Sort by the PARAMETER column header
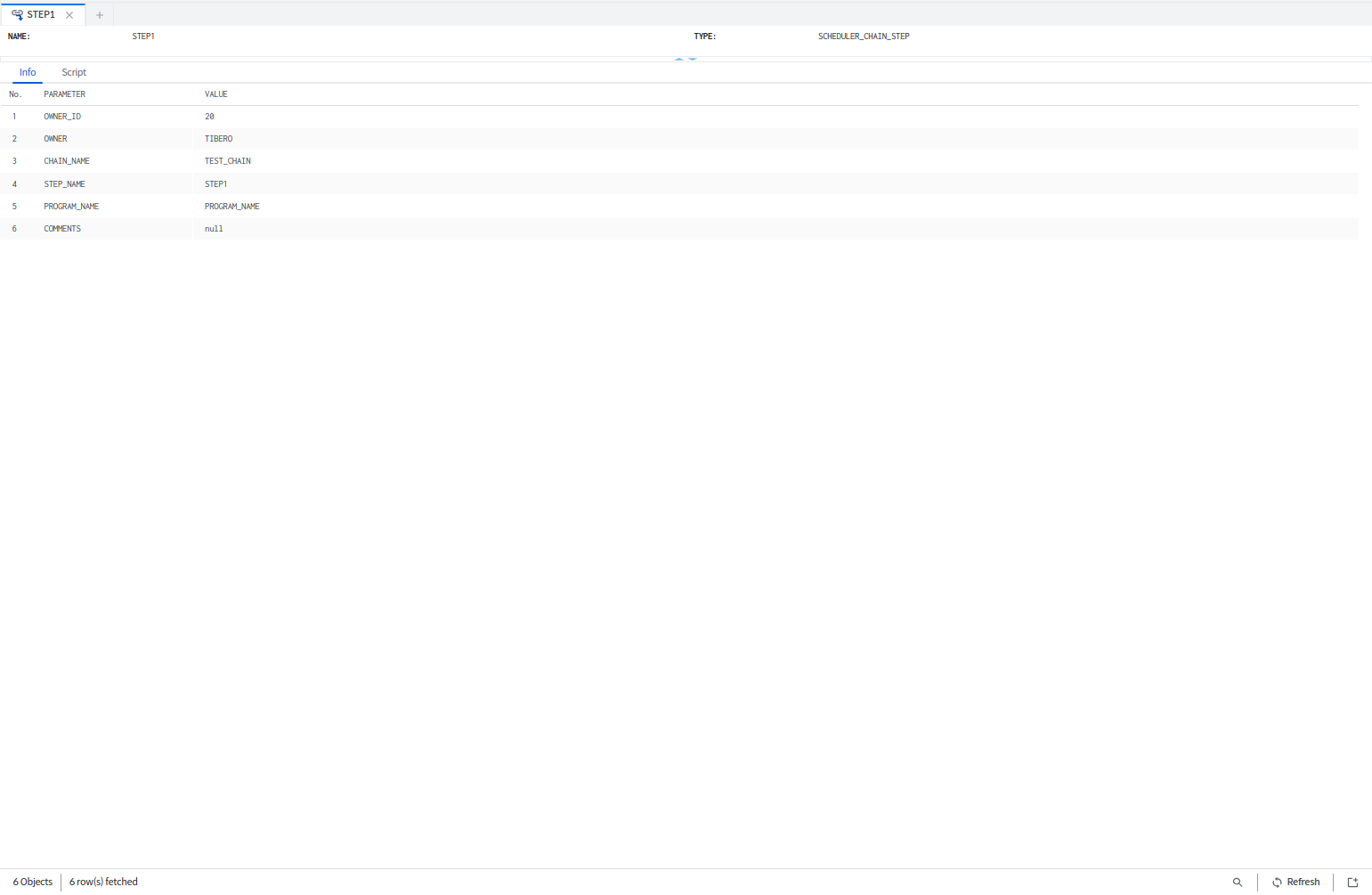This screenshot has height=895, width=1372. coord(65,94)
